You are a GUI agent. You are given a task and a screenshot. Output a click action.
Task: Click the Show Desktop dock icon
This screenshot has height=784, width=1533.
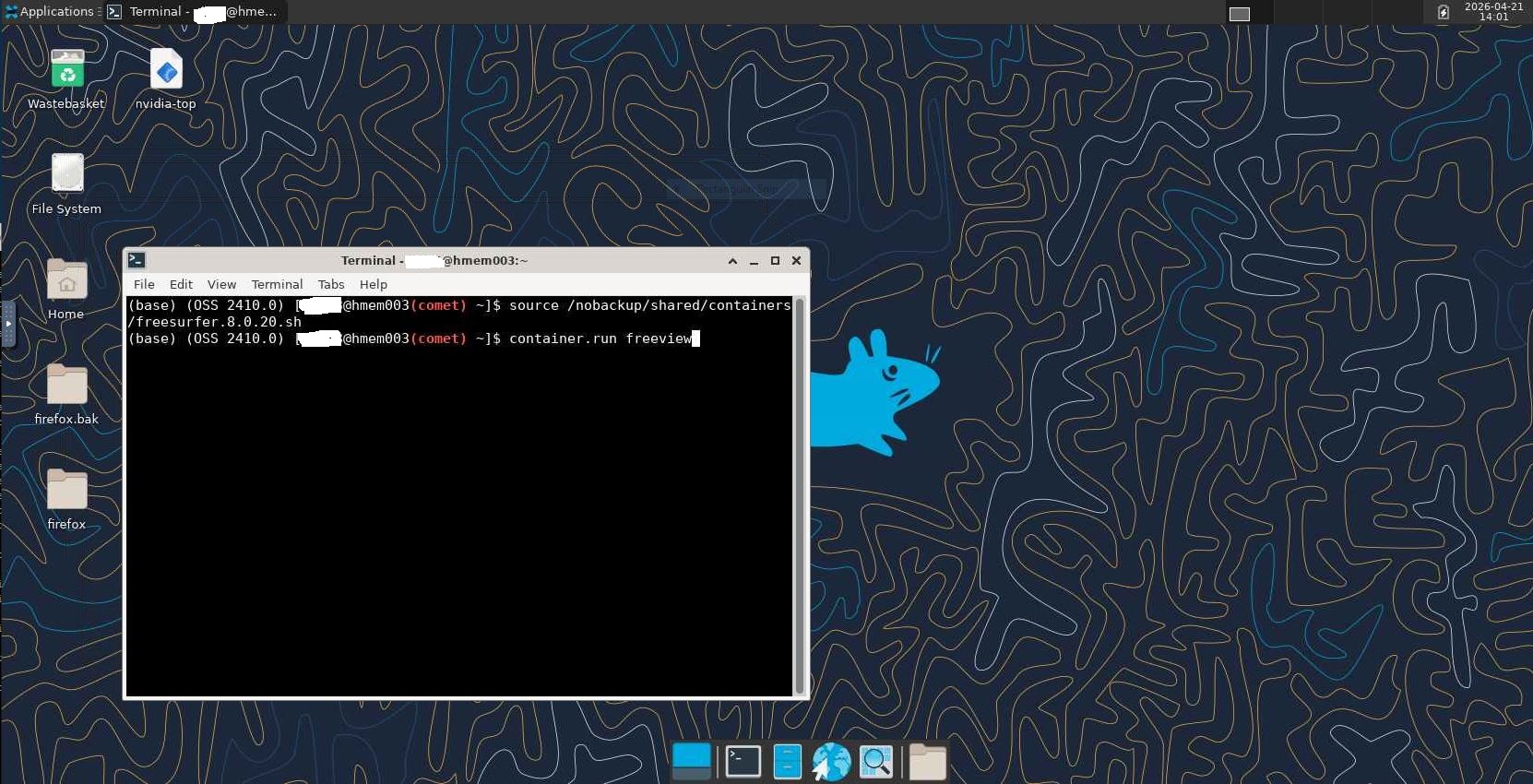coord(691,762)
